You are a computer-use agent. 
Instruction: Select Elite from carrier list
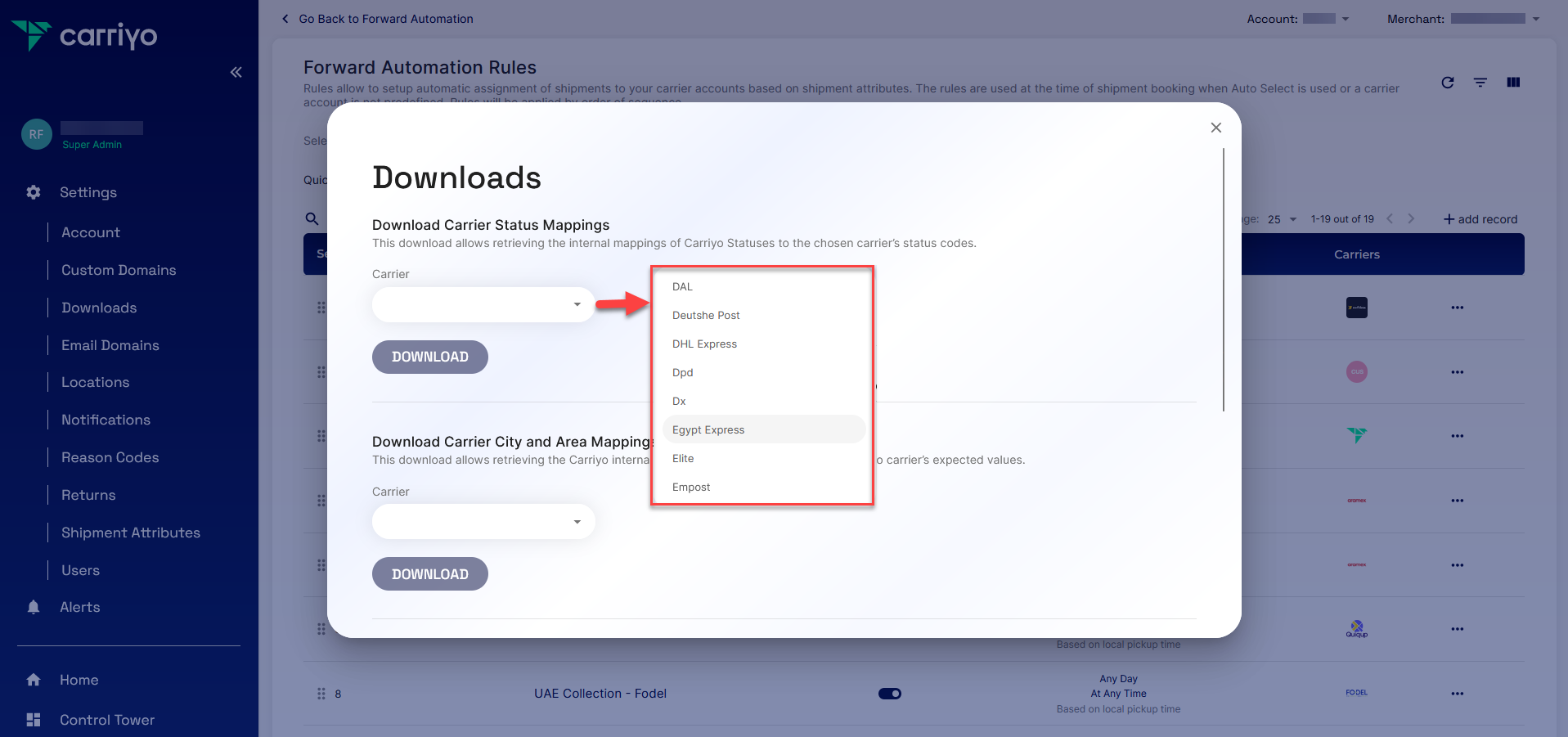[x=763, y=458]
